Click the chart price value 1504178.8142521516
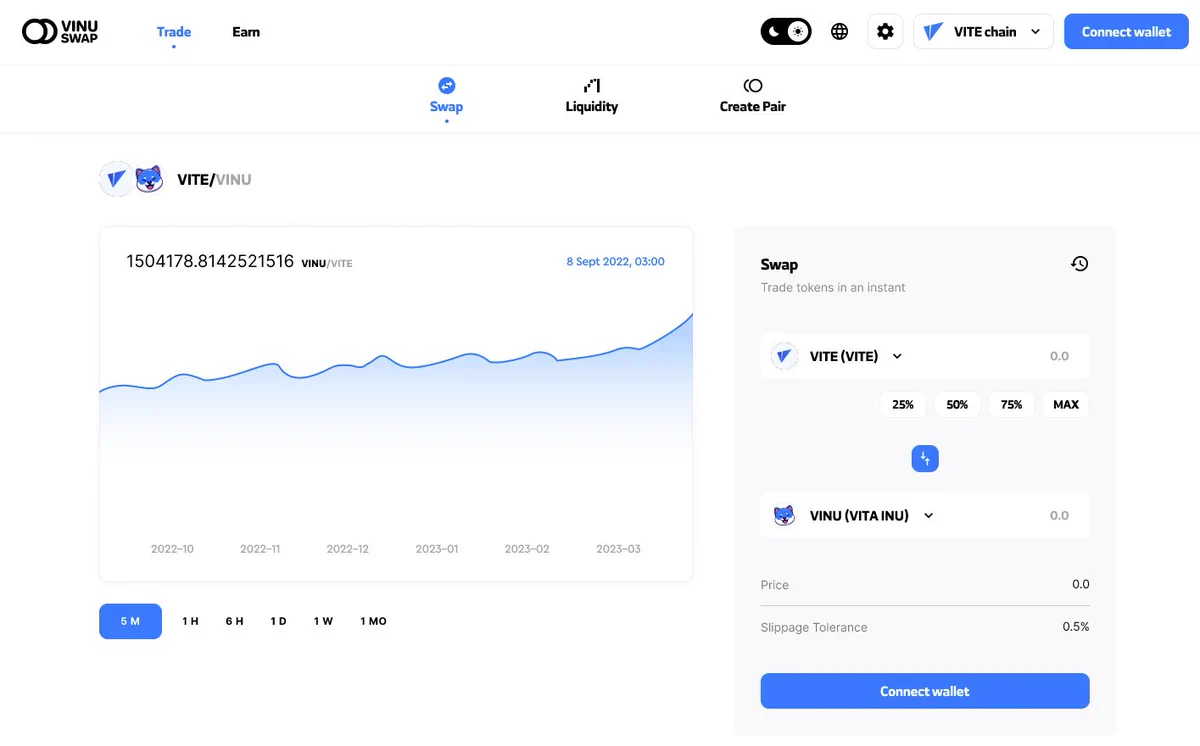The image size is (1200, 746). pos(210,261)
